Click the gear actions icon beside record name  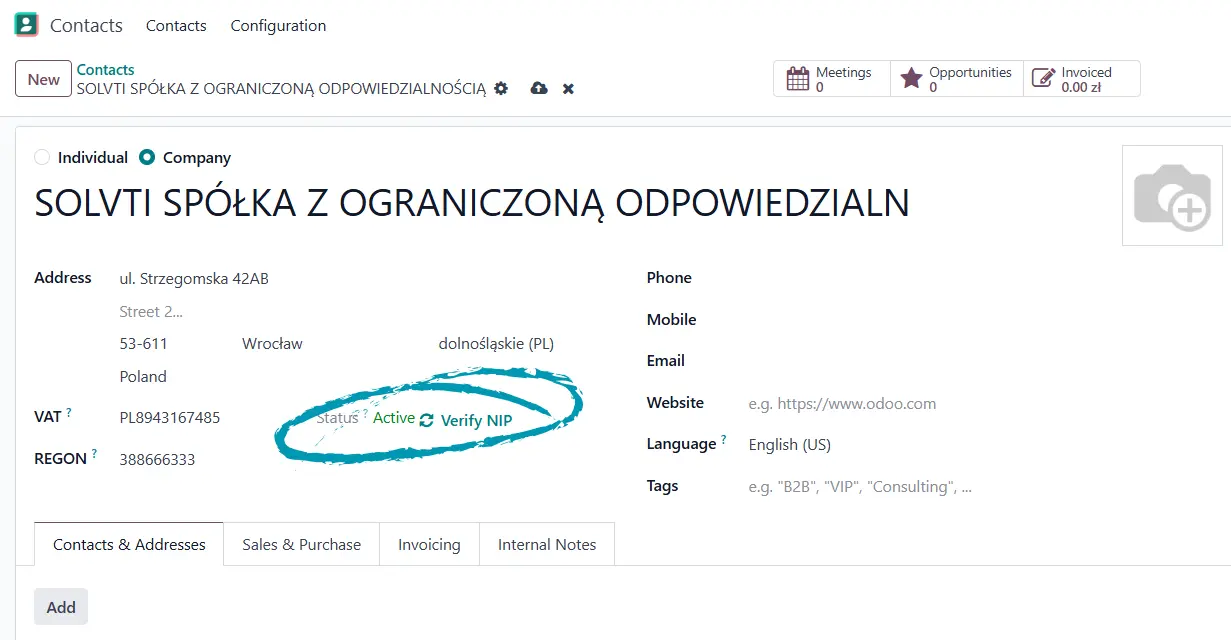[501, 88]
